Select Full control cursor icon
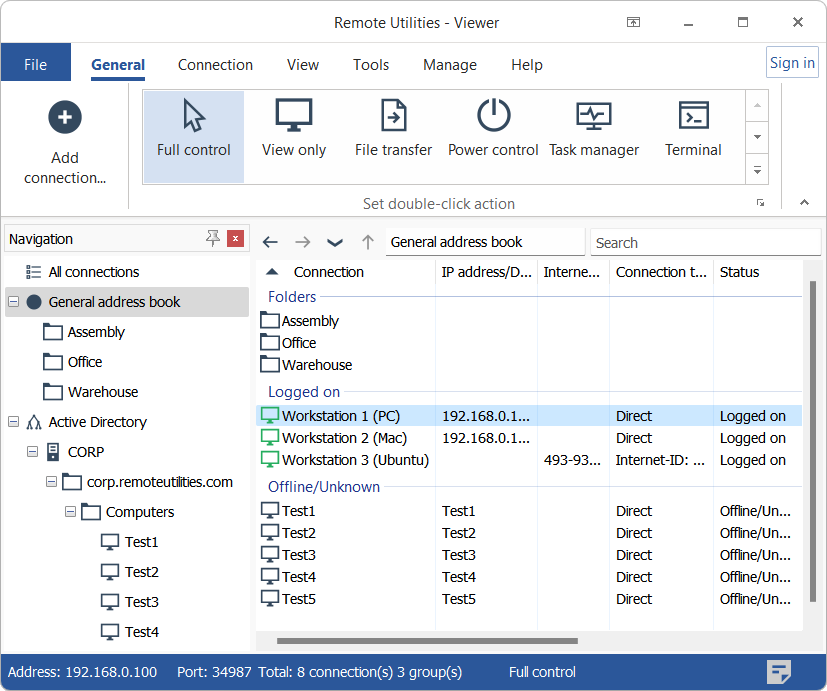 click(194, 116)
